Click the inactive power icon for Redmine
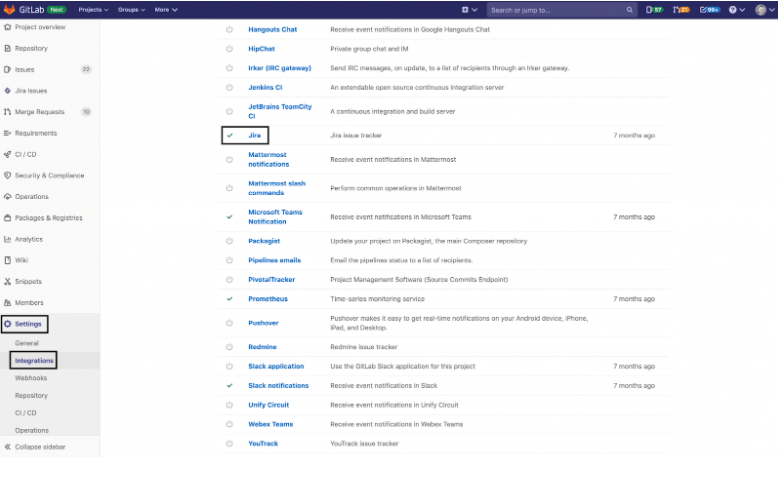 pyautogui.click(x=229, y=347)
